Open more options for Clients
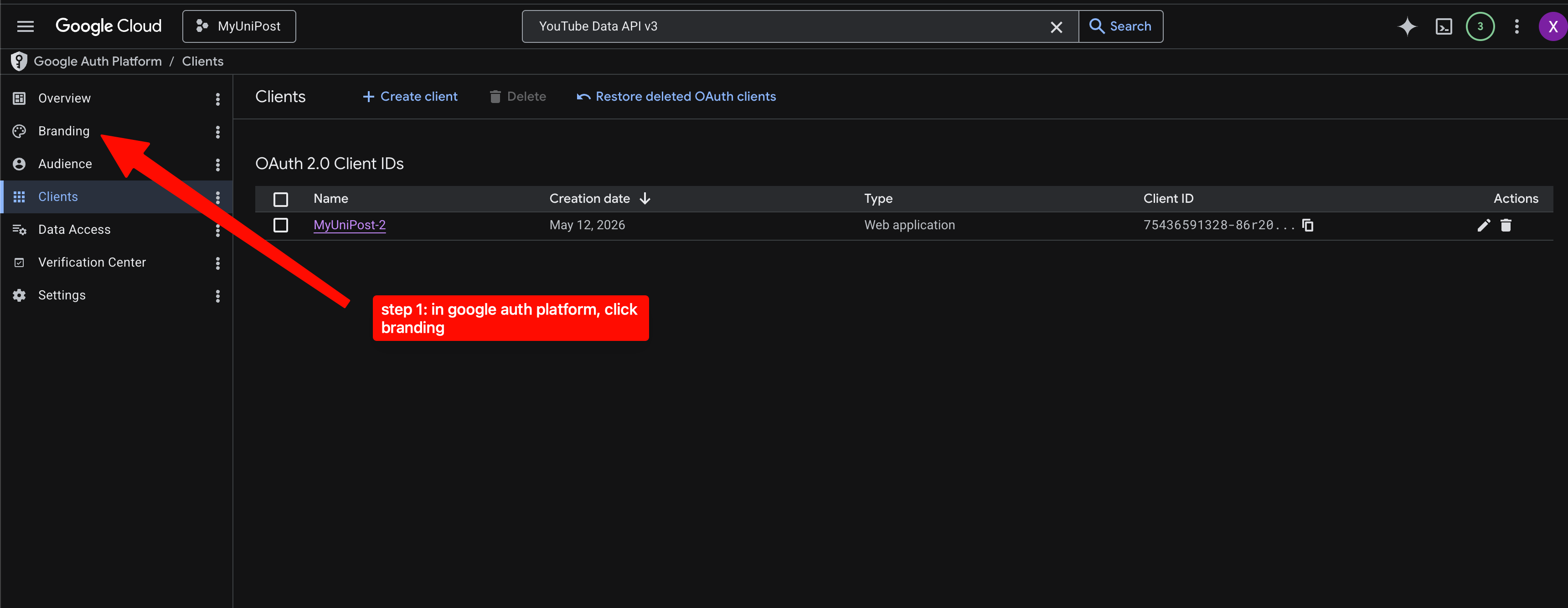 click(x=217, y=198)
